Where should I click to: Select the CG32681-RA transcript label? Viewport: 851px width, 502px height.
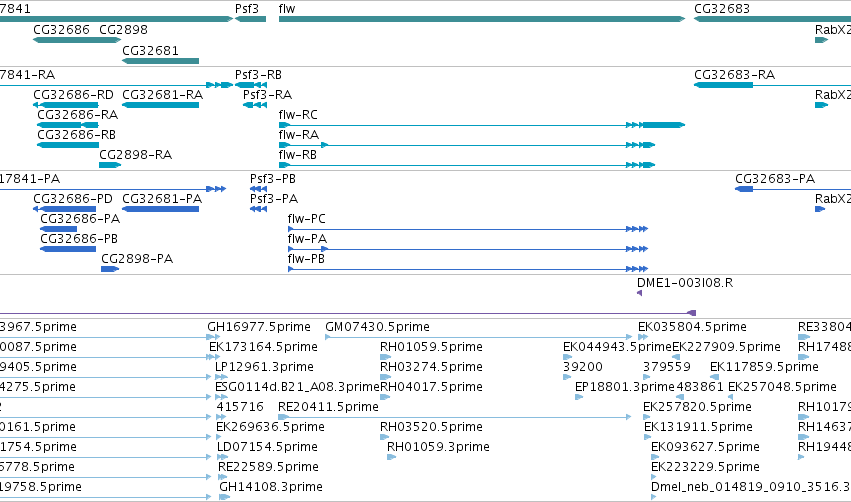pos(163,94)
